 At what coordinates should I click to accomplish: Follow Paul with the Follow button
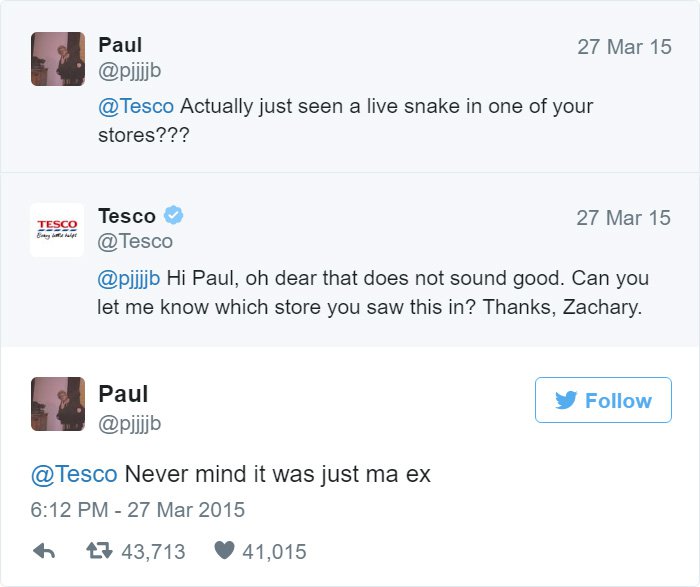(603, 400)
